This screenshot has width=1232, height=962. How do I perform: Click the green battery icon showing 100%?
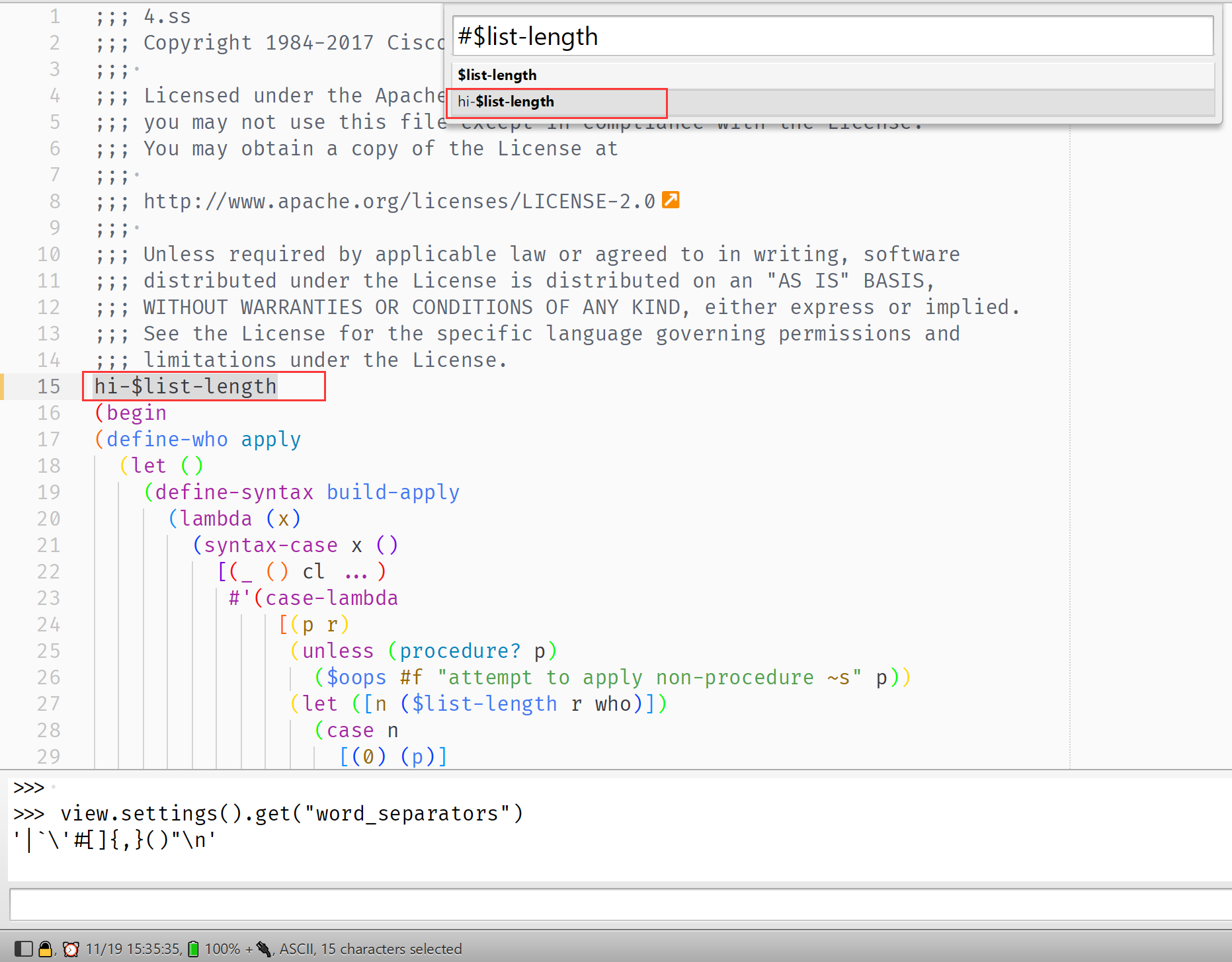pos(193,949)
